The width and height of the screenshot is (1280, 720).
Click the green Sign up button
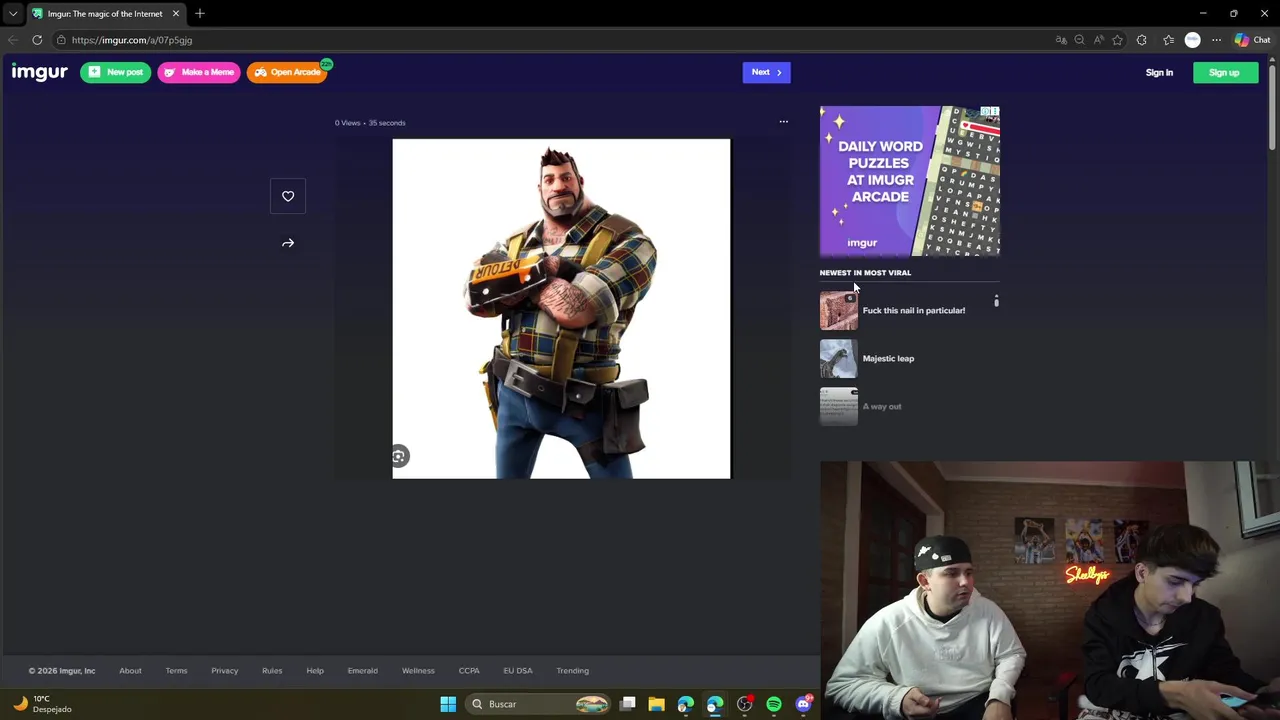point(1225,72)
